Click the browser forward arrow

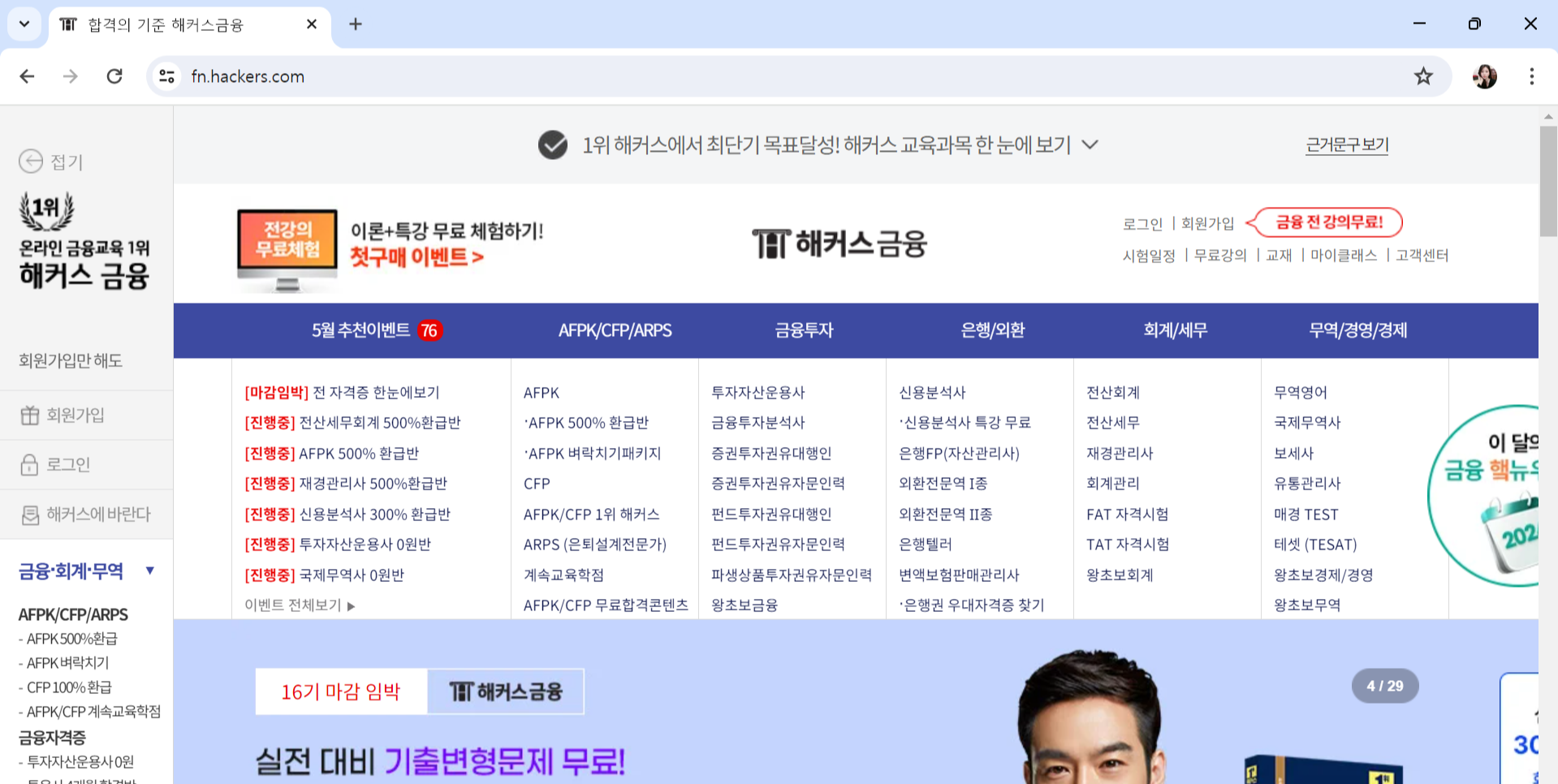[71, 76]
